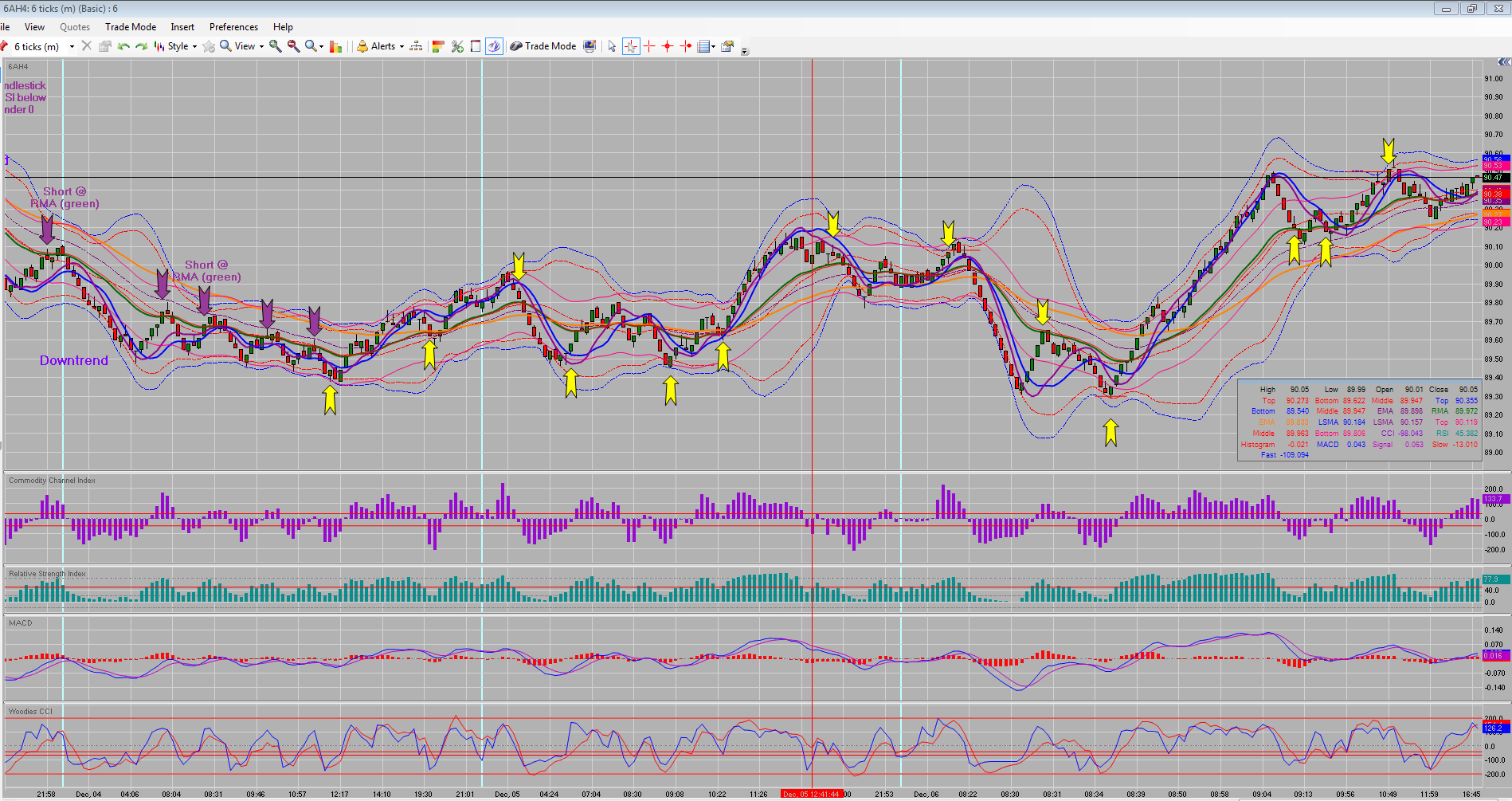The height and width of the screenshot is (801, 1512).
Task: Click the RMA label in the data box
Action: click(1440, 411)
